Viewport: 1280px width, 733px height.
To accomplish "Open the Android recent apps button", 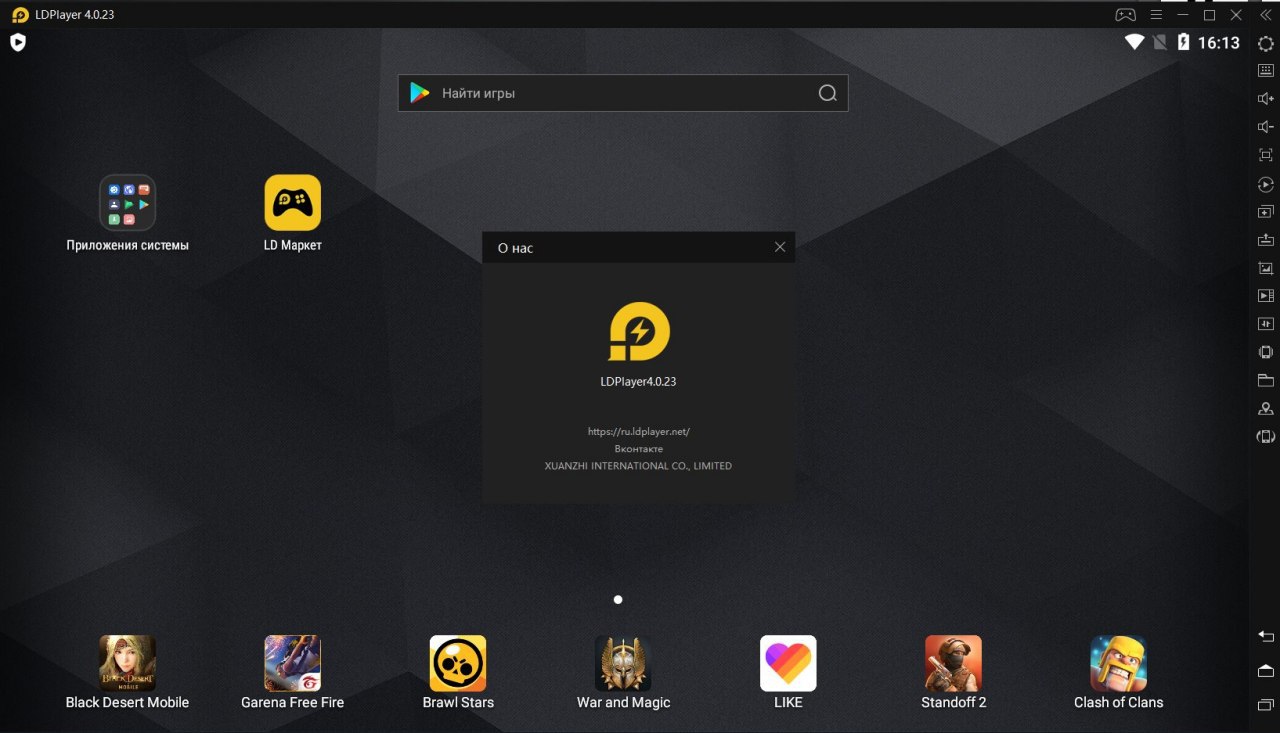I will (x=1265, y=705).
